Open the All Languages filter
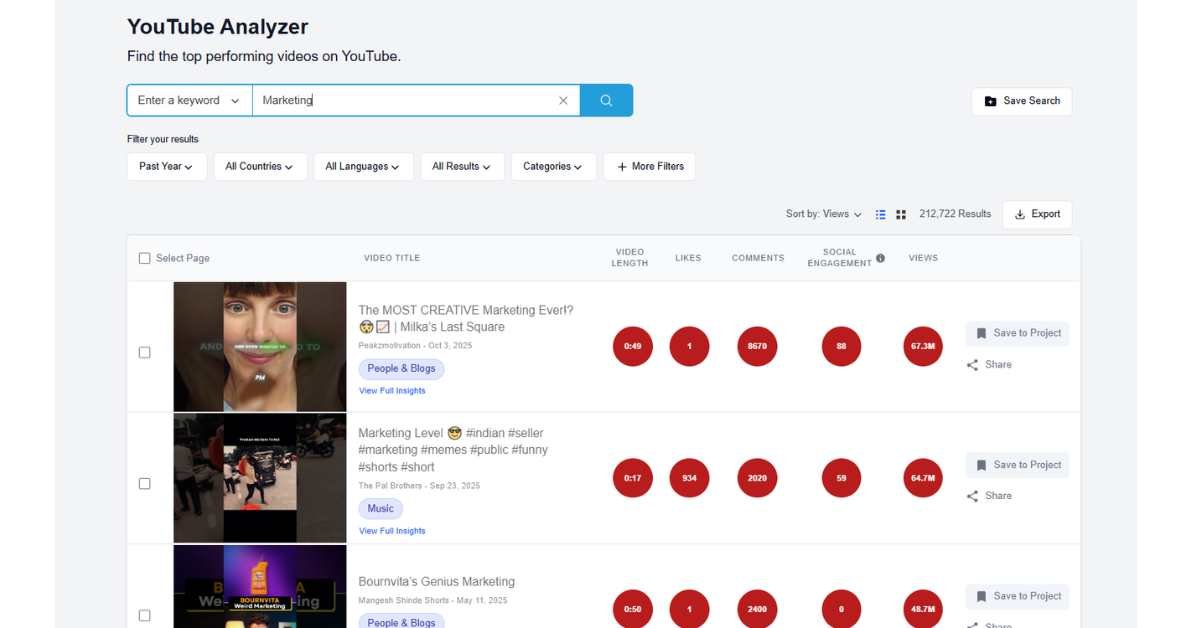This screenshot has width=1200, height=628. pyautogui.click(x=363, y=166)
